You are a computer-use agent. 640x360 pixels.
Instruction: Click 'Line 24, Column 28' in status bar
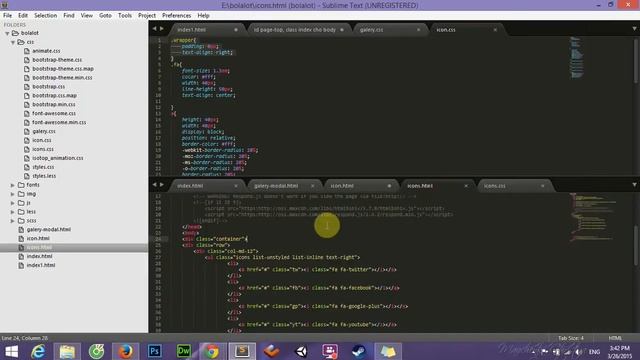[24, 338]
